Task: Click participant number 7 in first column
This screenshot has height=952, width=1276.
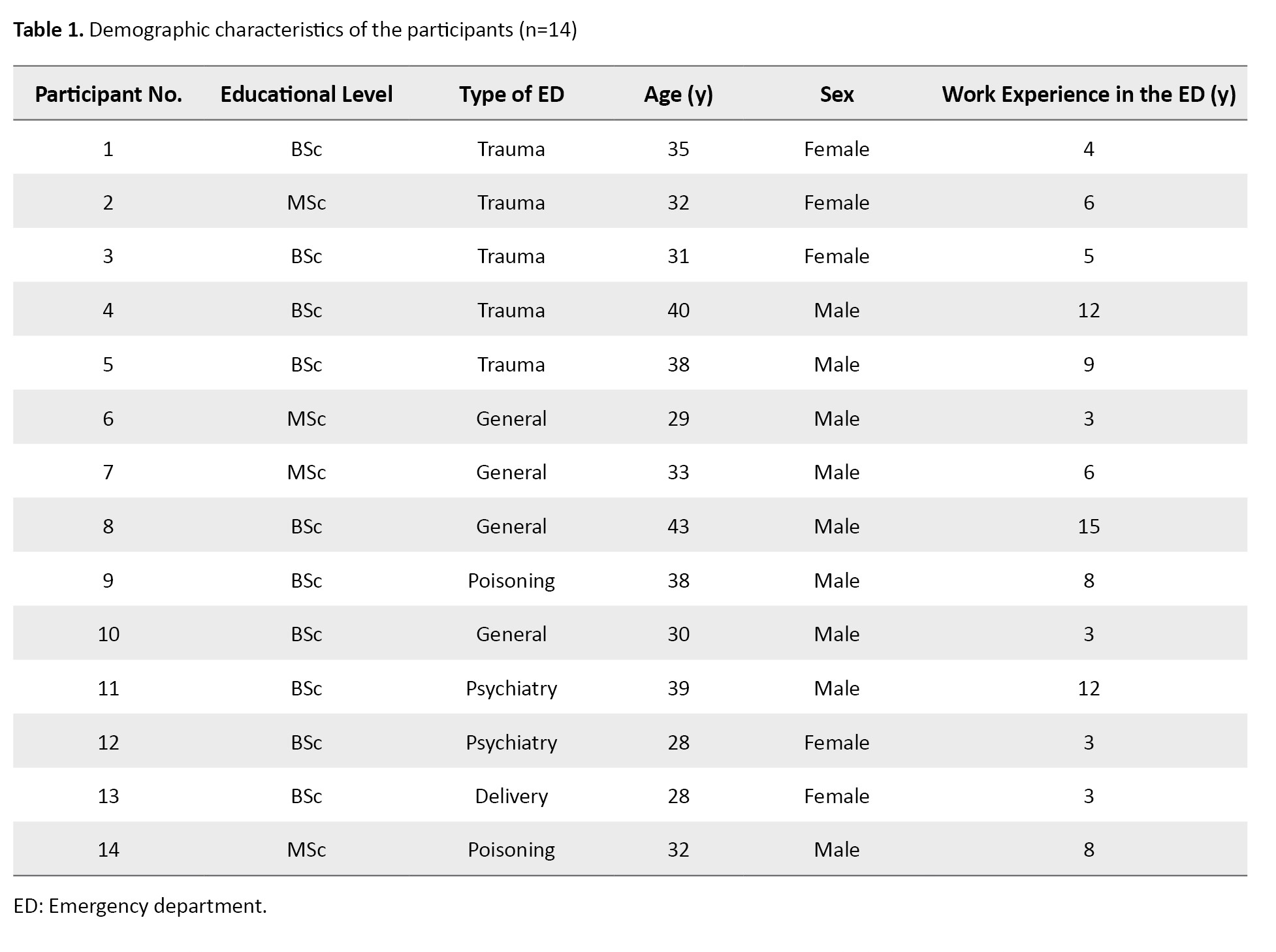Action: (108, 472)
